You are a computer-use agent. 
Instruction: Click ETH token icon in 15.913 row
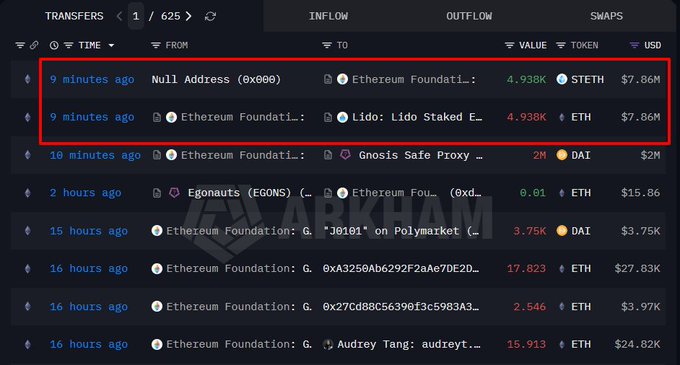(562, 345)
